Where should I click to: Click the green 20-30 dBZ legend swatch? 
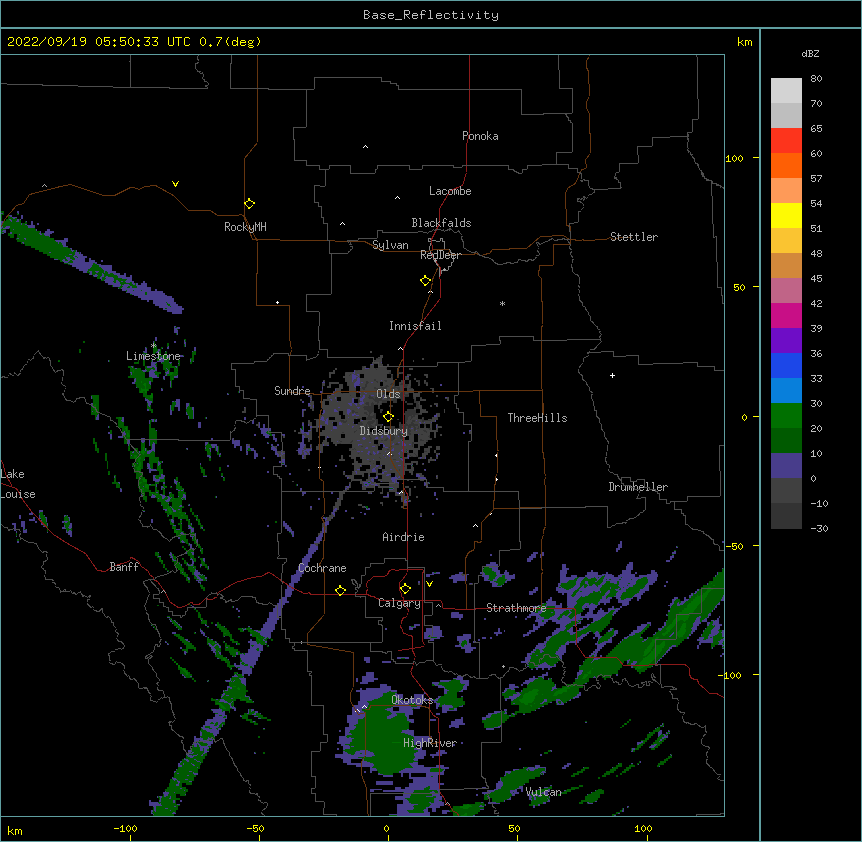786,416
